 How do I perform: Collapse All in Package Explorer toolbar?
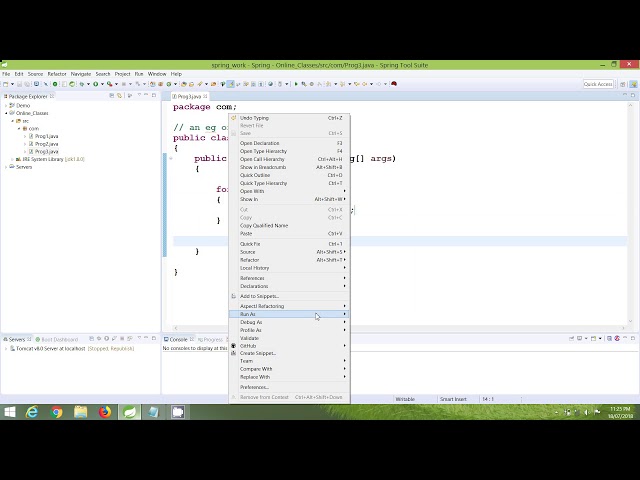coord(111,96)
